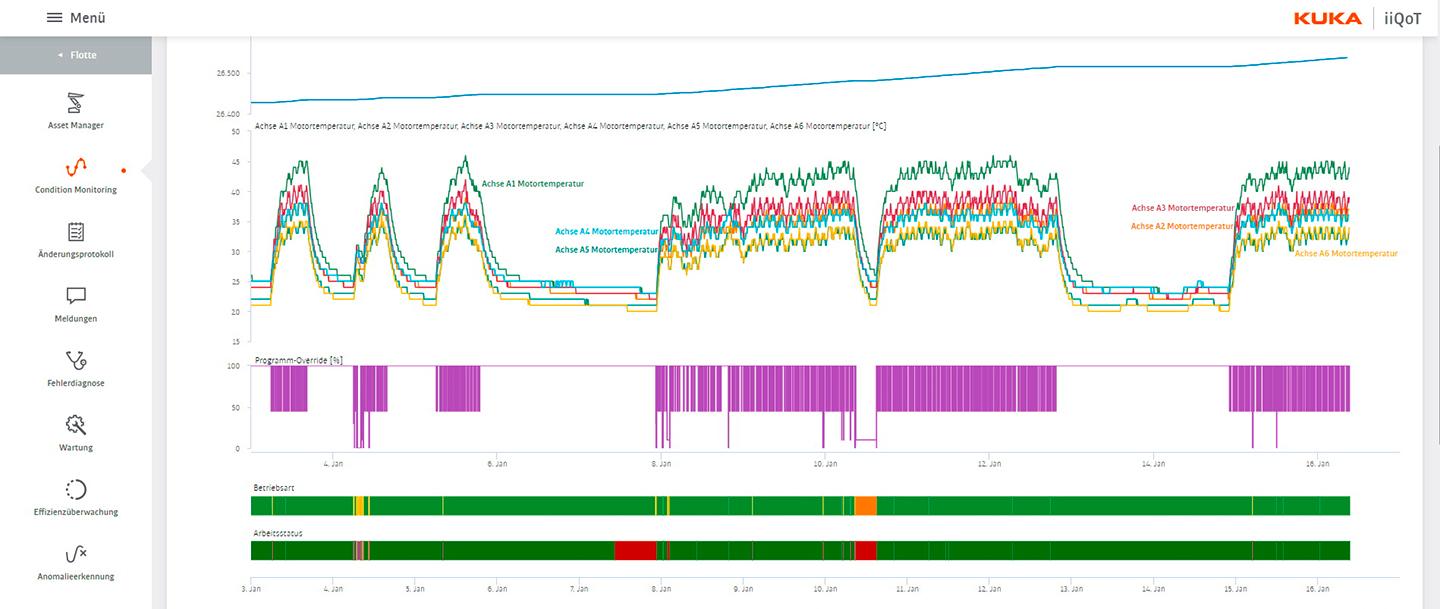Click the KUKA logo
Screen dimensions: 1440x609
coord(1327,18)
